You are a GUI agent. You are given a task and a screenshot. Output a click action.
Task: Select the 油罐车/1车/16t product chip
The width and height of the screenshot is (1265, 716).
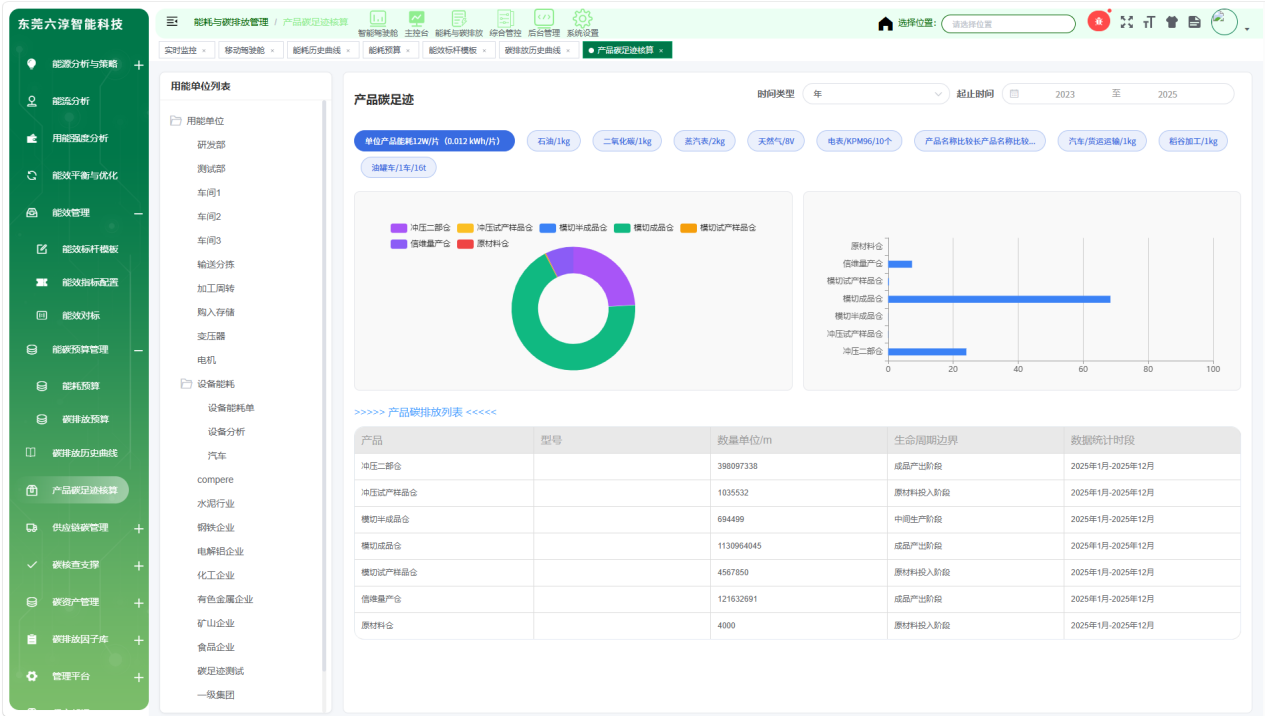click(399, 168)
